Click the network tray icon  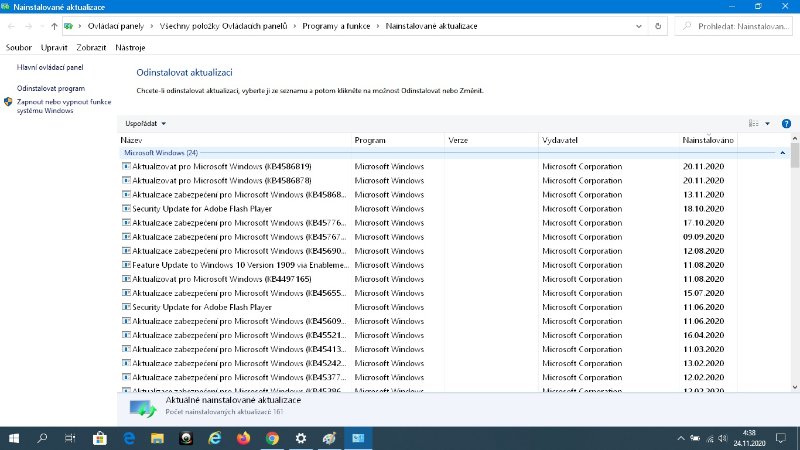(710, 438)
